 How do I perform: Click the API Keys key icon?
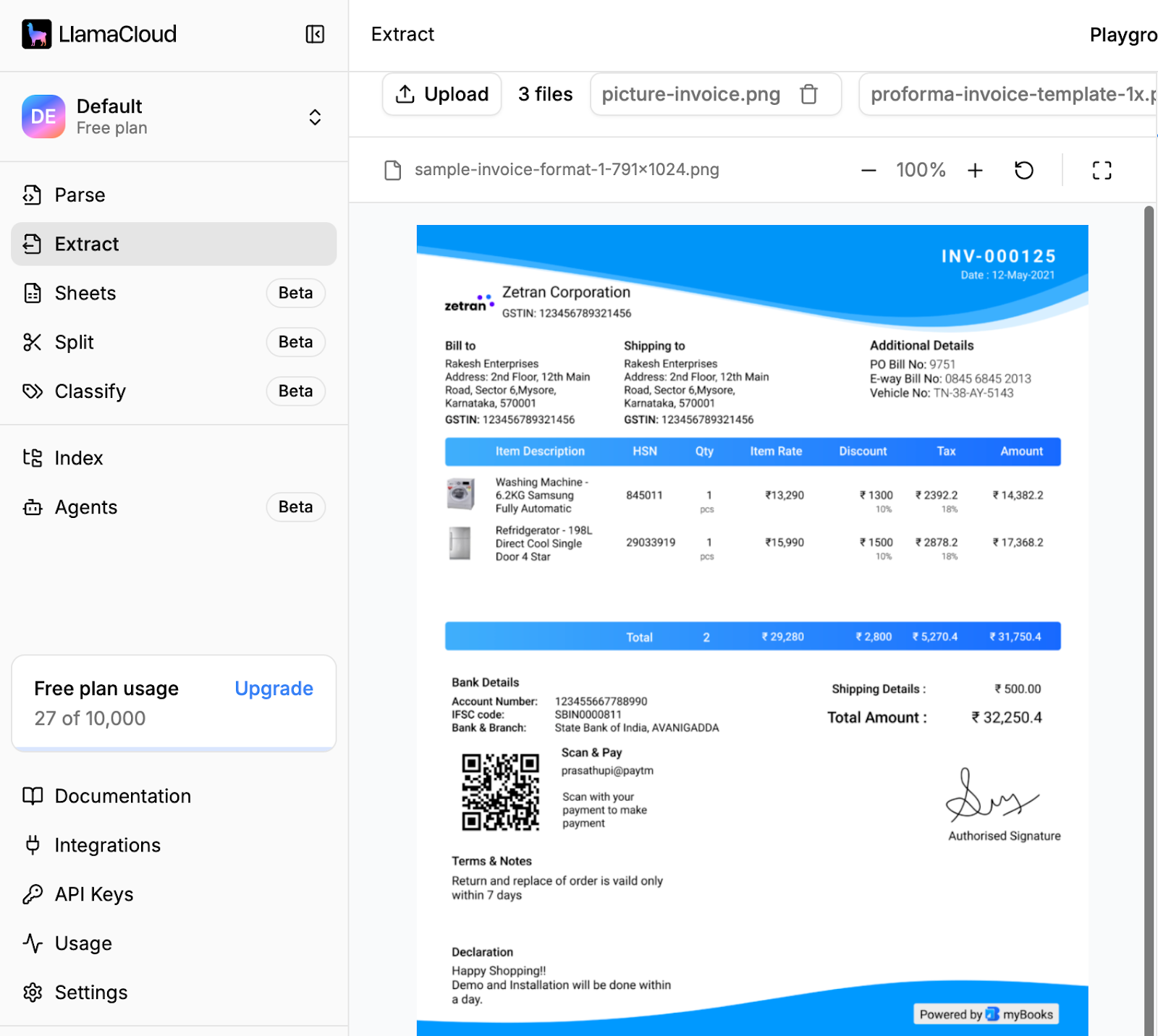pos(33,894)
